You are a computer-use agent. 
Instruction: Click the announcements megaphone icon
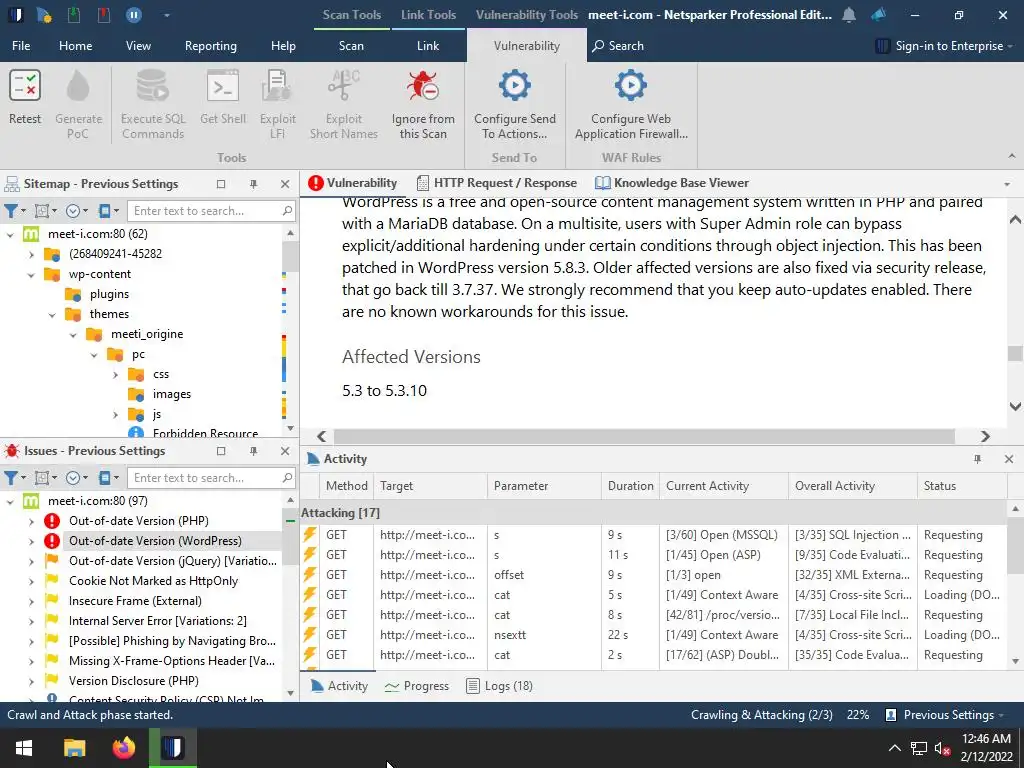(878, 14)
